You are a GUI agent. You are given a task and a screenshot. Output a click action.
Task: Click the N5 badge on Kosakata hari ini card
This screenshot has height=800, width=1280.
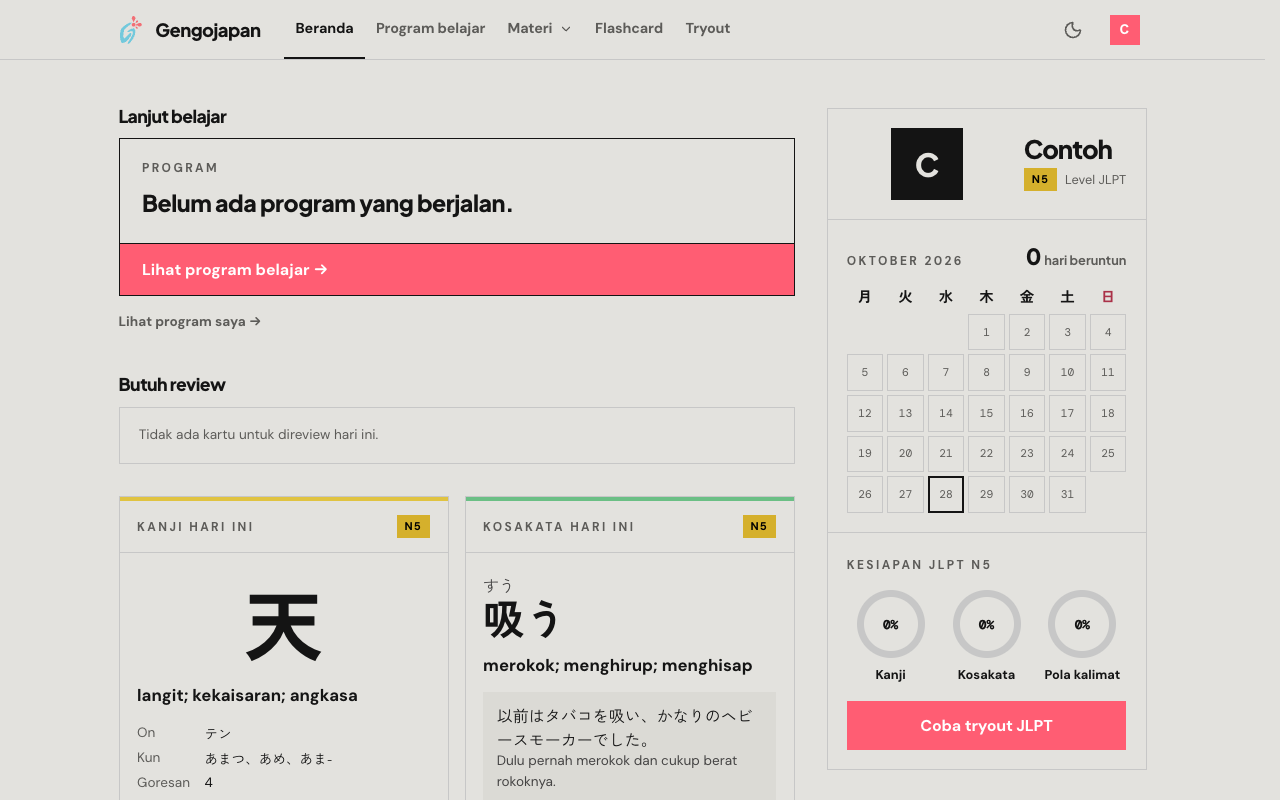click(759, 527)
